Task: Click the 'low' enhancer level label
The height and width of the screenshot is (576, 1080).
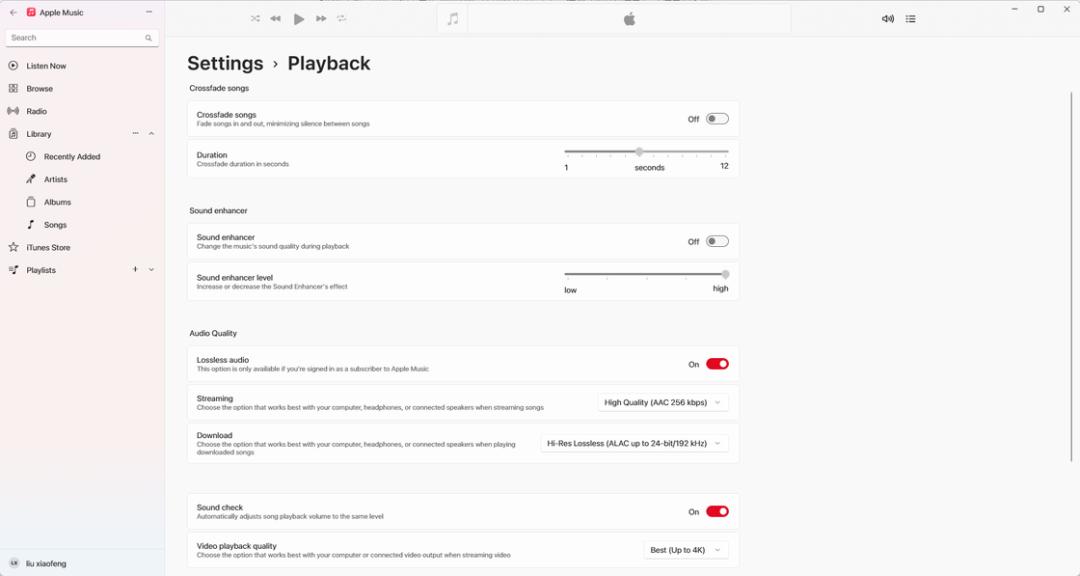Action: click(x=570, y=290)
